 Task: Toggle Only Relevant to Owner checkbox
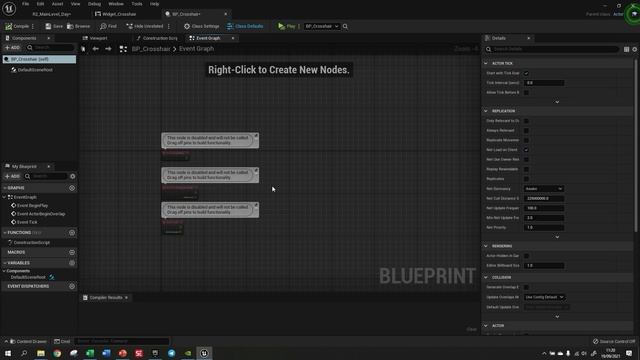tap(526, 121)
